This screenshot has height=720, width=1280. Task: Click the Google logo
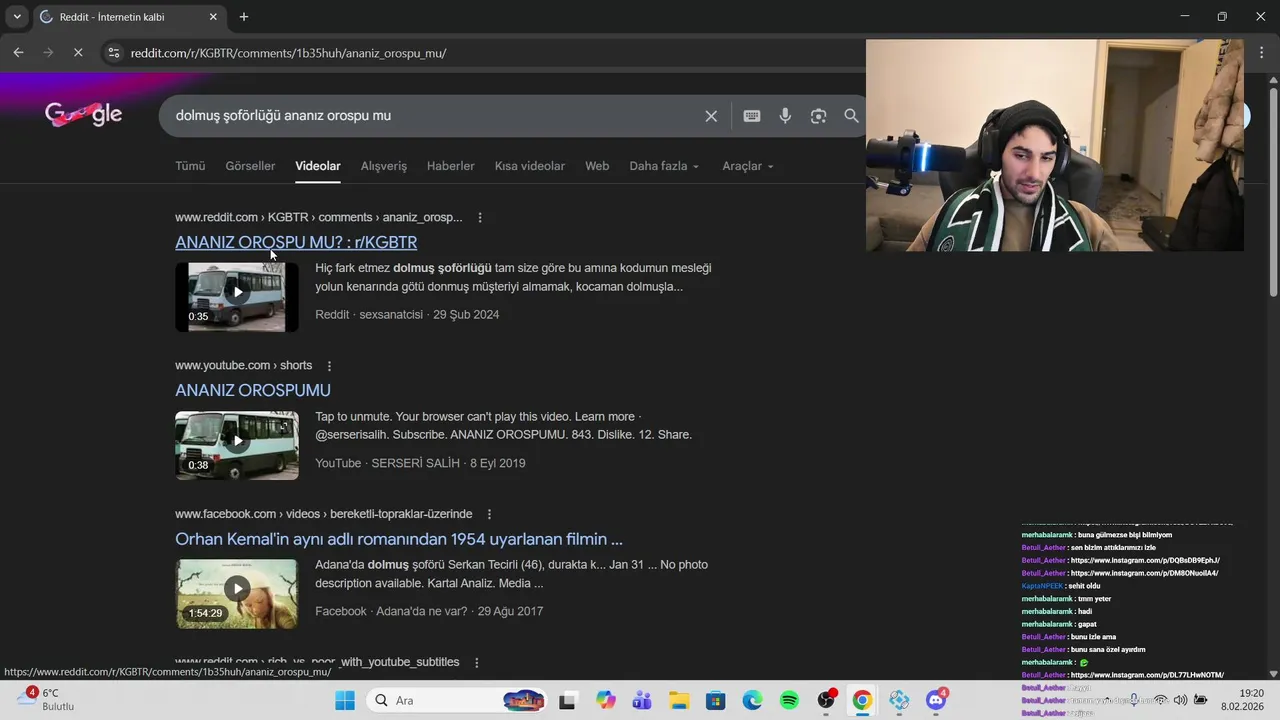84,115
